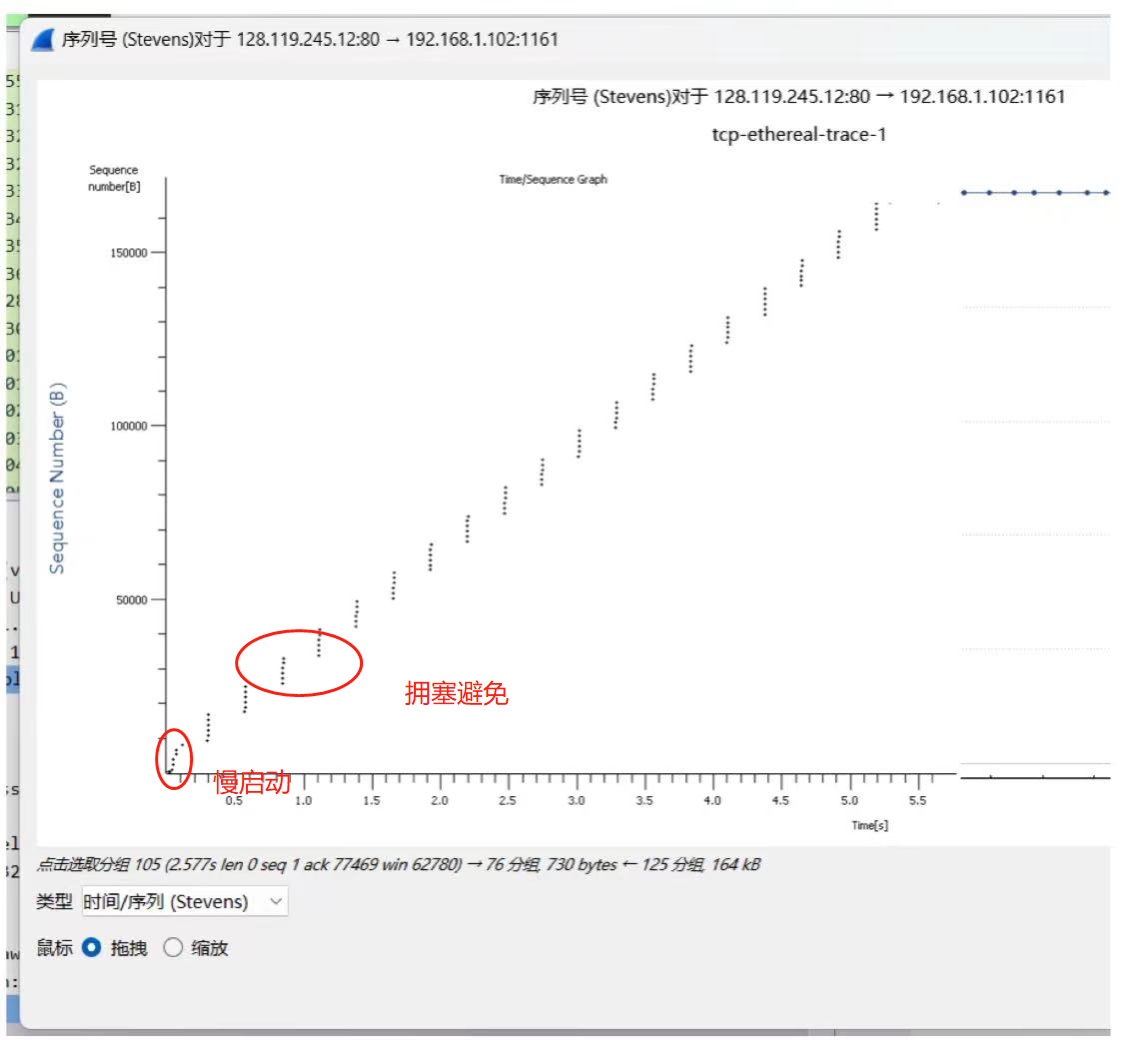
Task: Open the 类型 graph type dropdown
Action: point(185,902)
